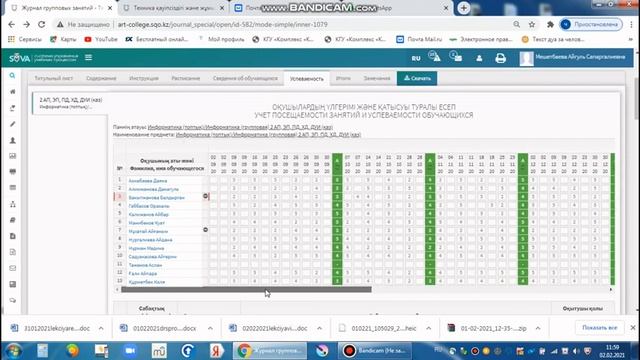Click 'Показать все' in the downloads bar
640x360 pixels.
point(599,328)
